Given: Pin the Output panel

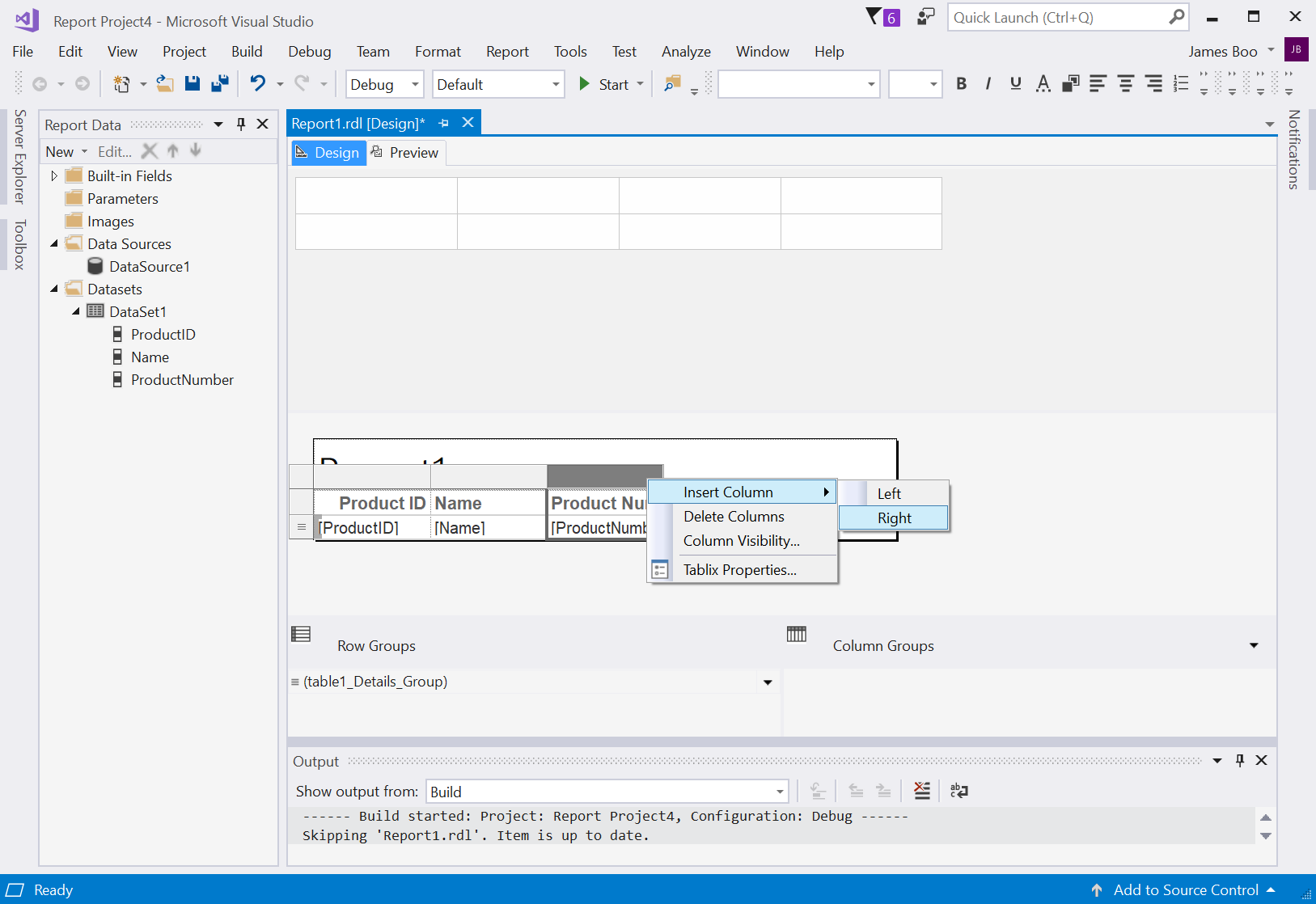Looking at the screenshot, I should [x=1240, y=760].
